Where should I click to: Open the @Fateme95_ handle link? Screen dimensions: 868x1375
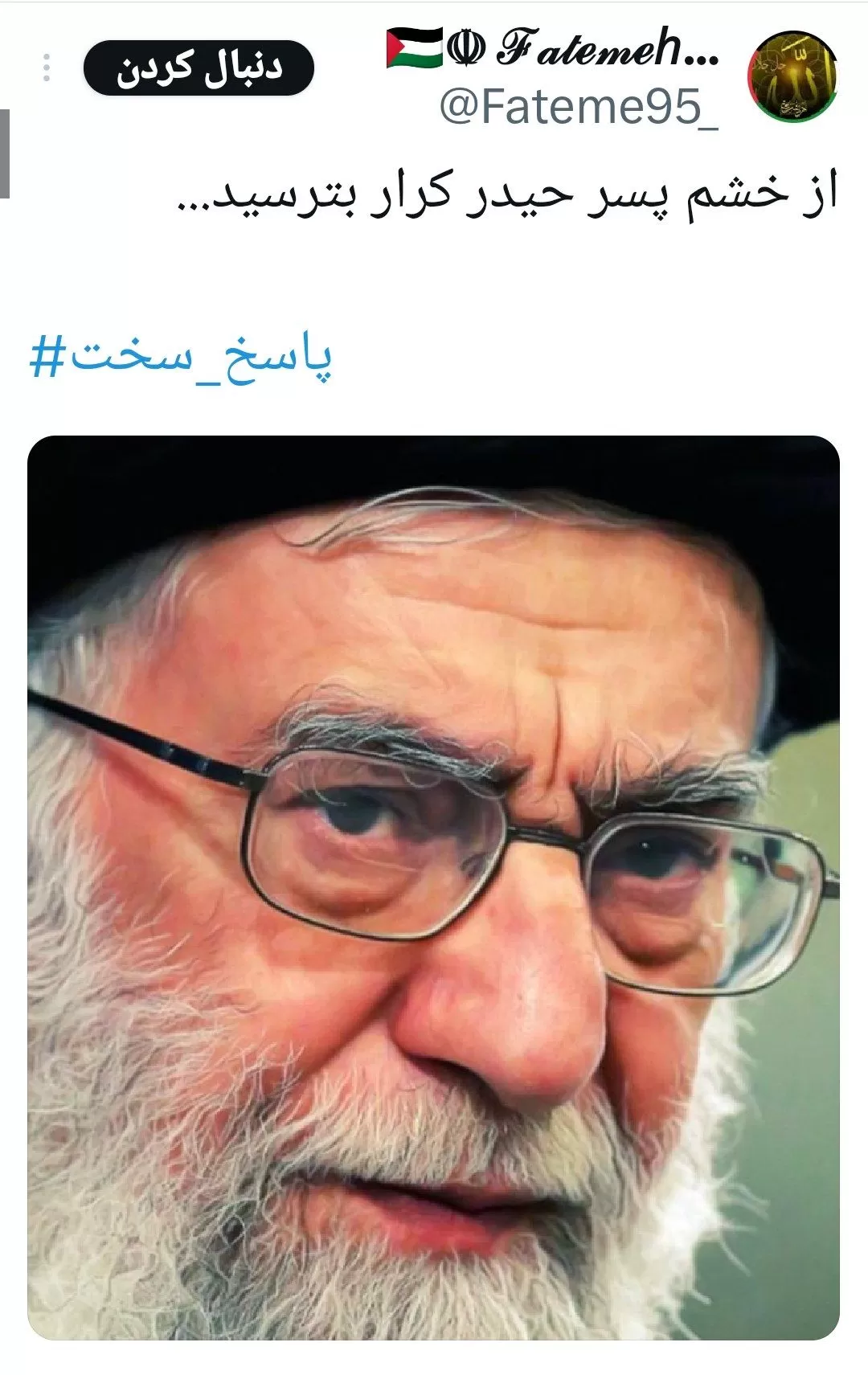coord(579,108)
